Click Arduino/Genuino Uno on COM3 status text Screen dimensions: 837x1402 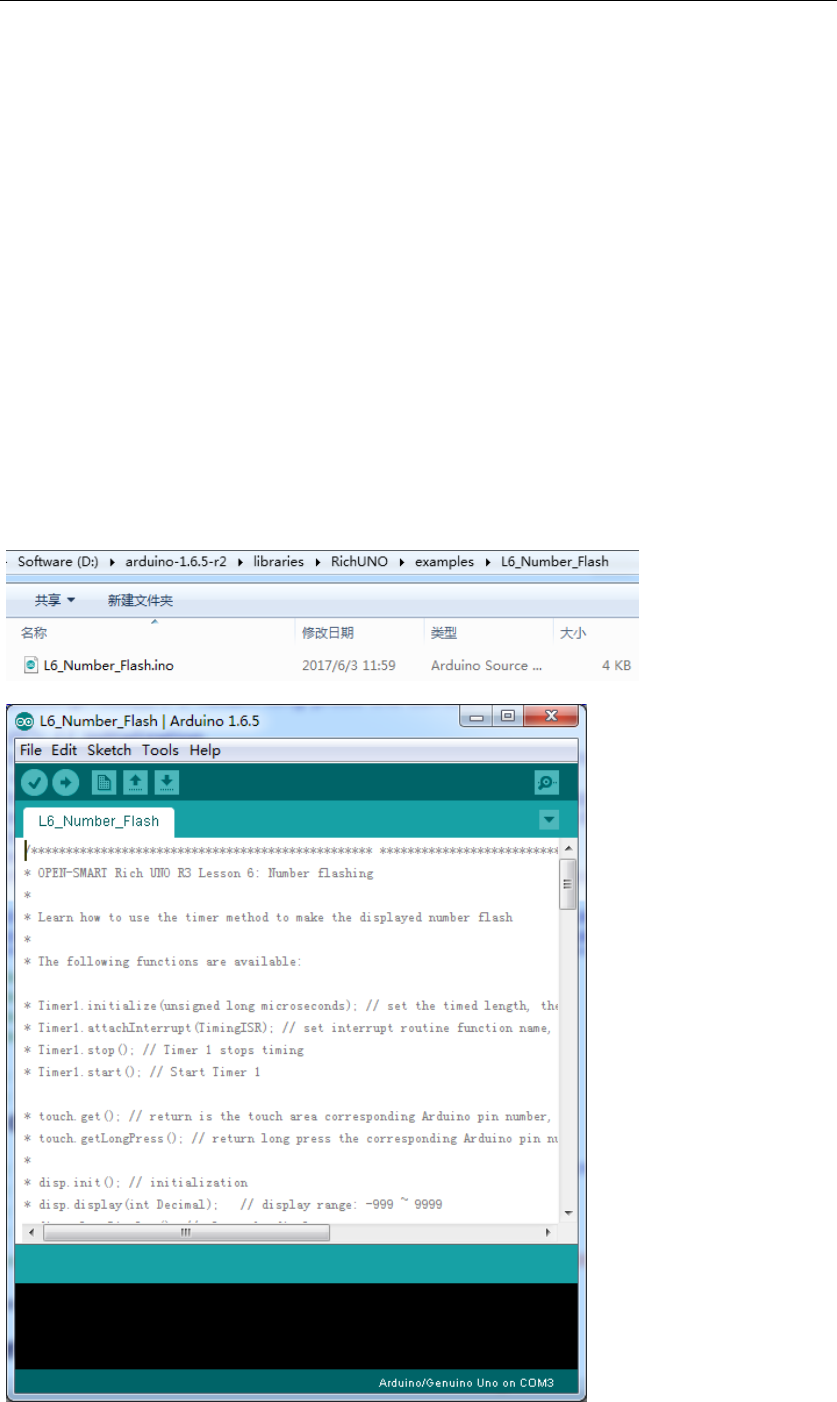(466, 1384)
